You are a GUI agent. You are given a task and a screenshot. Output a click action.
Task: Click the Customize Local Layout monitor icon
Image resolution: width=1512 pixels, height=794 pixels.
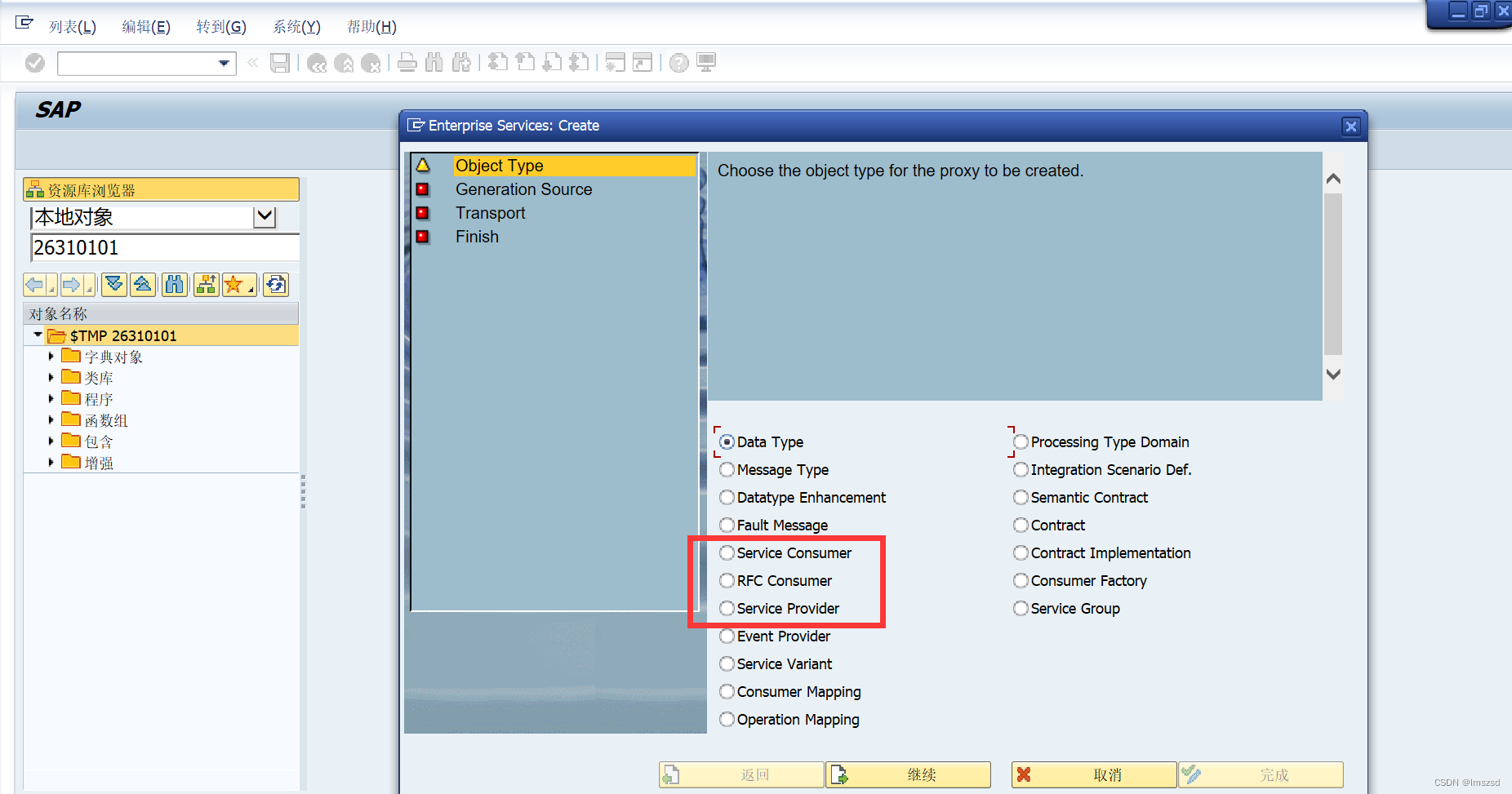[x=706, y=63]
